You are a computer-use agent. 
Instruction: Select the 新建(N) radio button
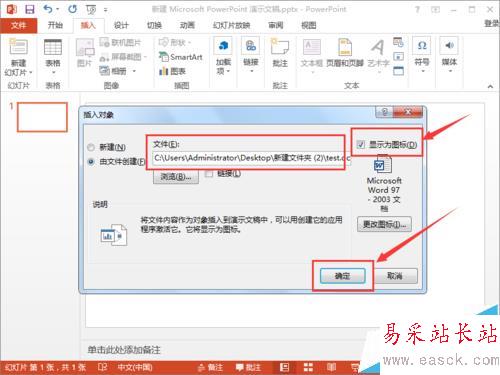[x=91, y=147]
